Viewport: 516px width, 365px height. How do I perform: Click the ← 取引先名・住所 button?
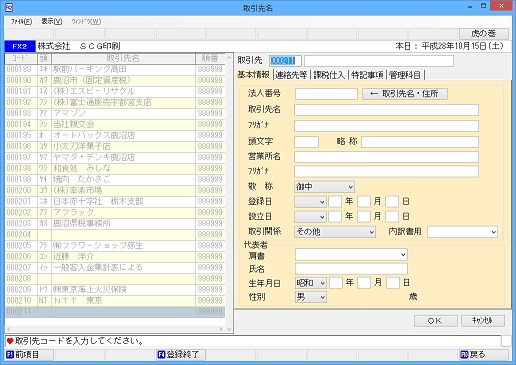[405, 94]
